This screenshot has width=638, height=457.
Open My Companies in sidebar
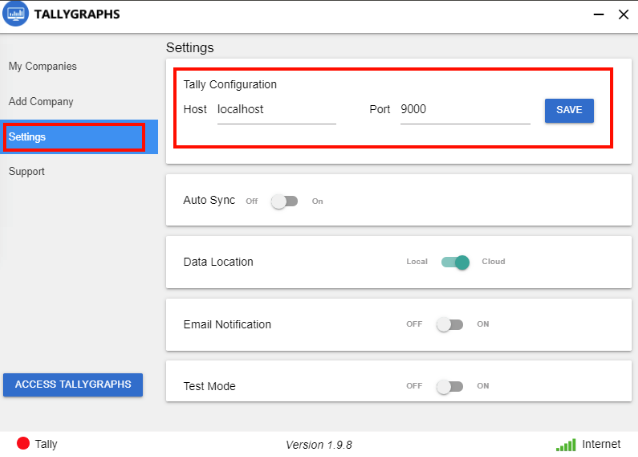(x=43, y=66)
